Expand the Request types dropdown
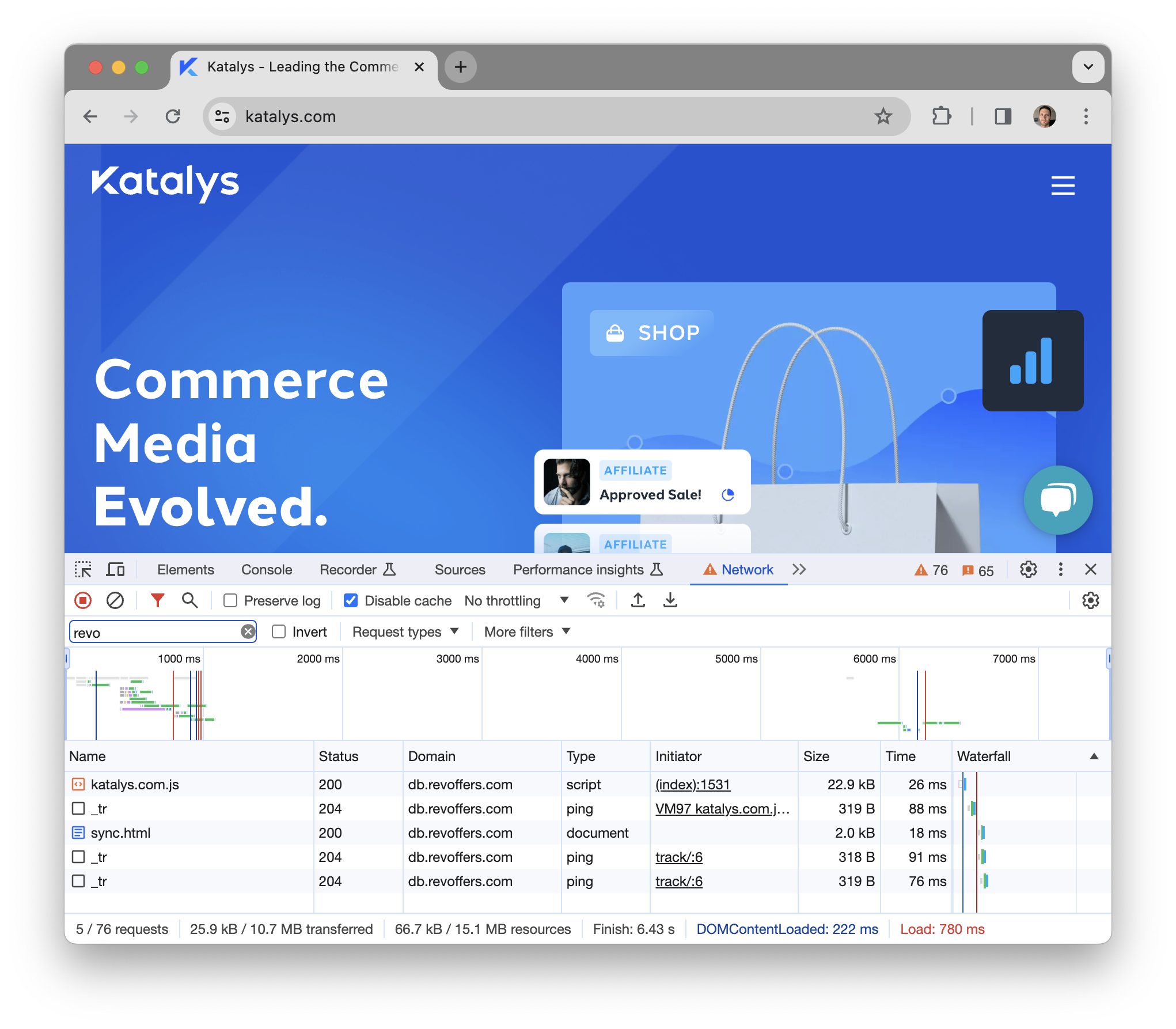Viewport: 1176px width, 1029px height. point(405,632)
